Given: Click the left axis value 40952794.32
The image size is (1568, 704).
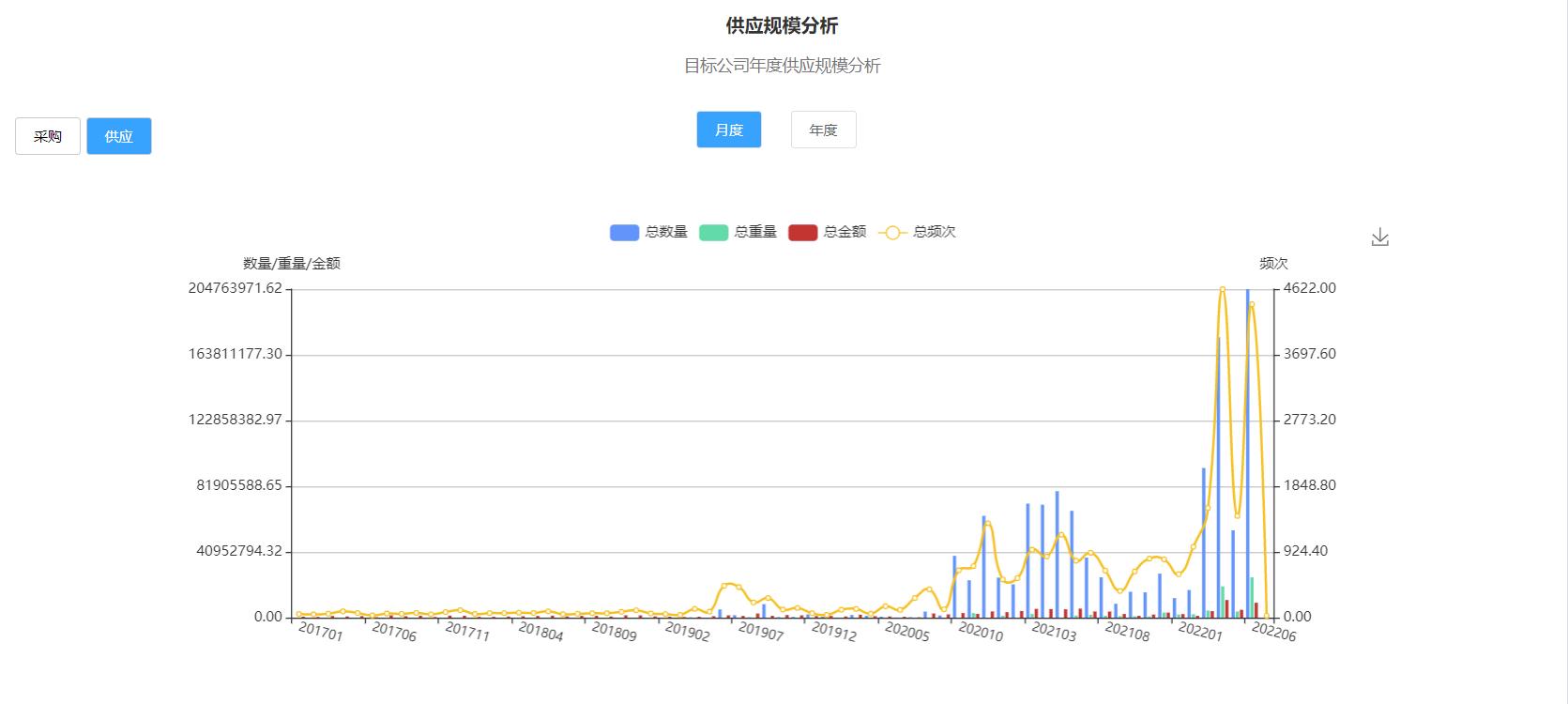Looking at the screenshot, I should 238,551.
